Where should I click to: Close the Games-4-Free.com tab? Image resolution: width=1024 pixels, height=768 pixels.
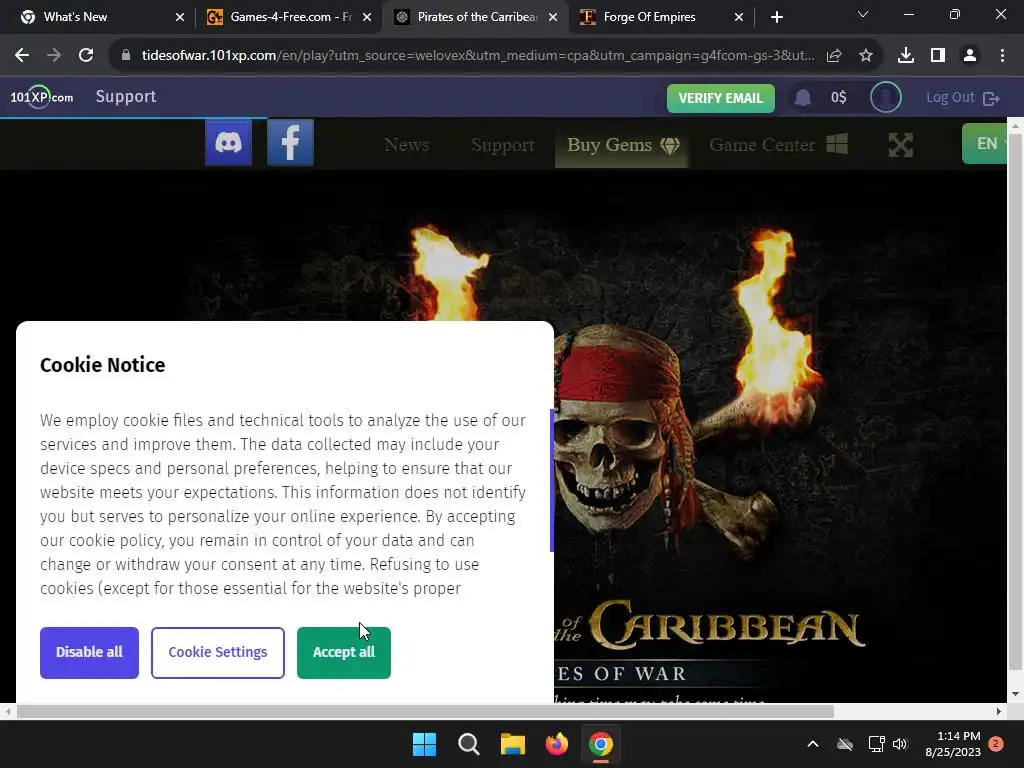pos(367,17)
